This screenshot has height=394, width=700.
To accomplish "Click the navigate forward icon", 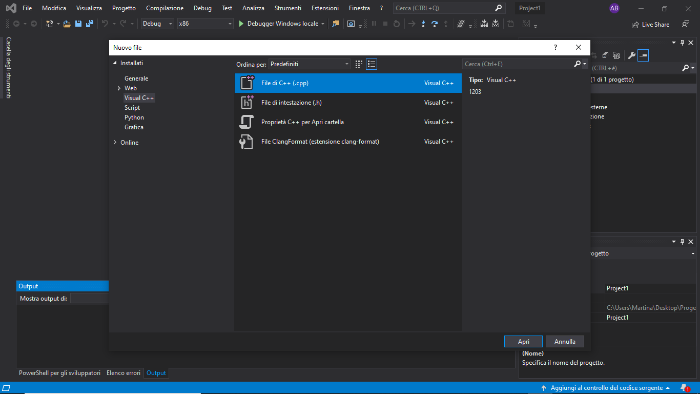I will pos(33,24).
